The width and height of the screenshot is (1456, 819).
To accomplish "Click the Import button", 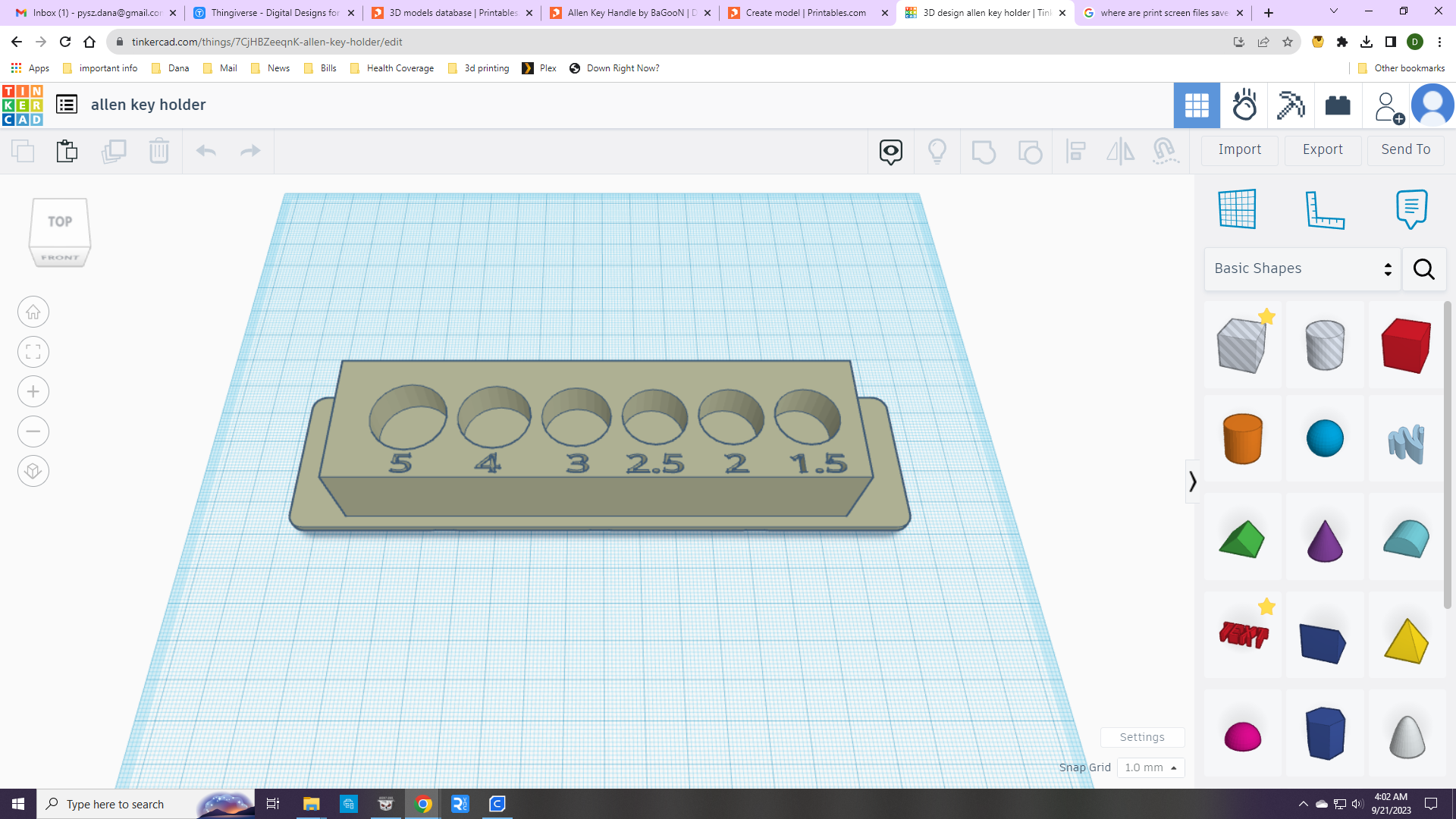I will coord(1239,149).
